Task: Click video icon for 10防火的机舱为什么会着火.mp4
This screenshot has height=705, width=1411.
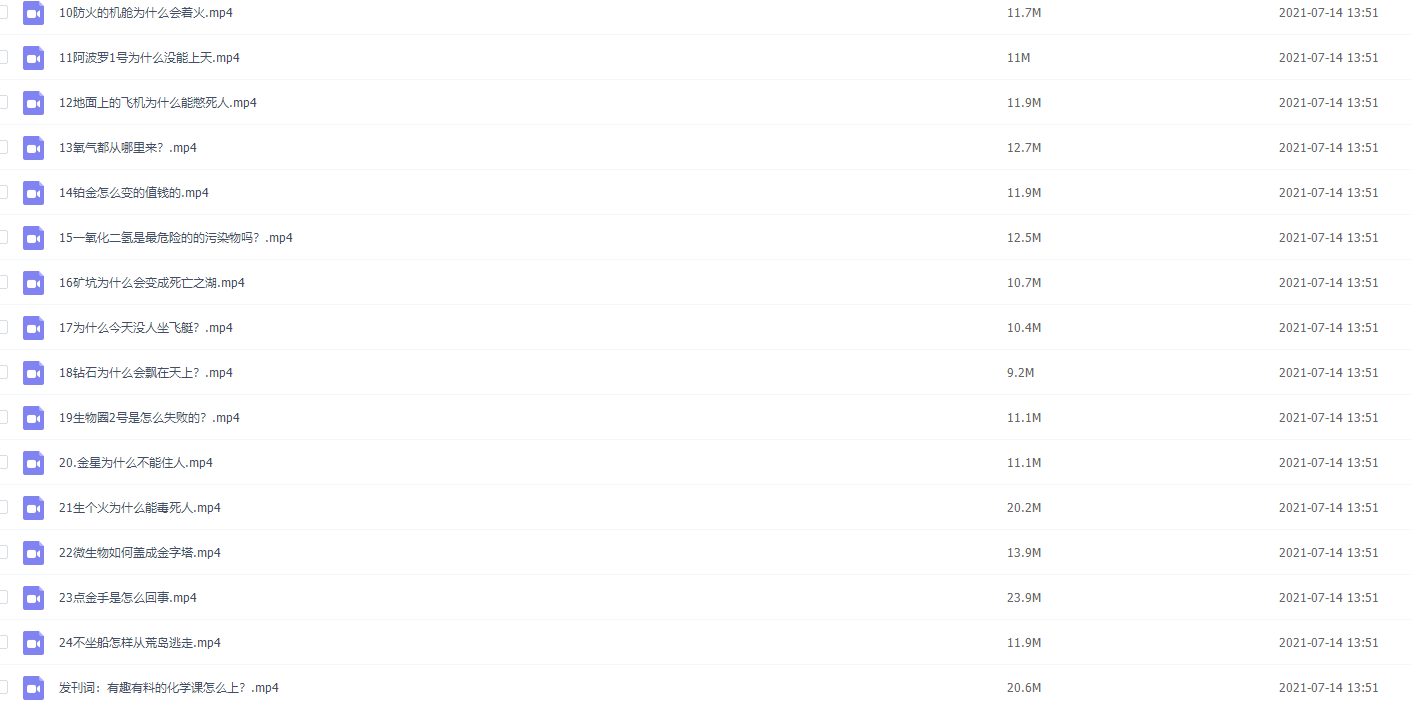Action: 34,13
